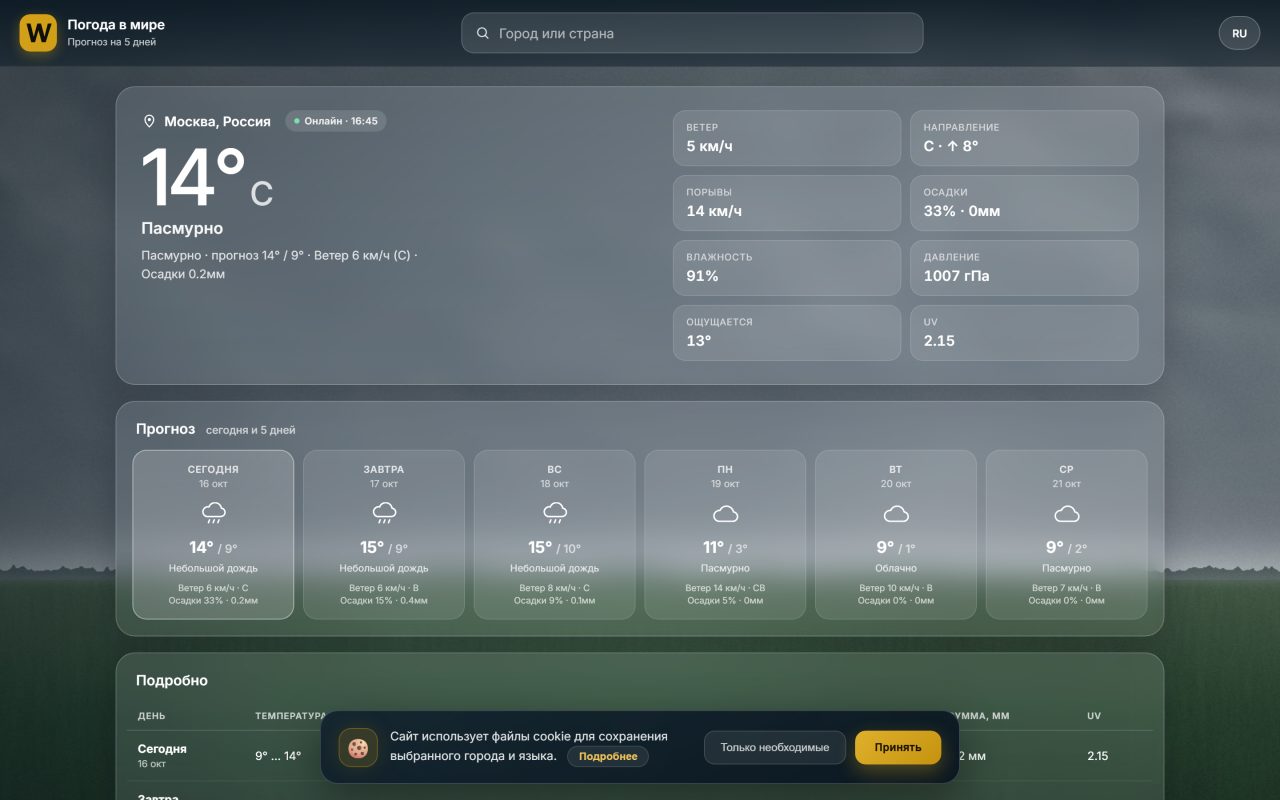The height and width of the screenshot is (800, 1280).
Task: Click the Давление 1007 гПа tile
Action: [1024, 268]
